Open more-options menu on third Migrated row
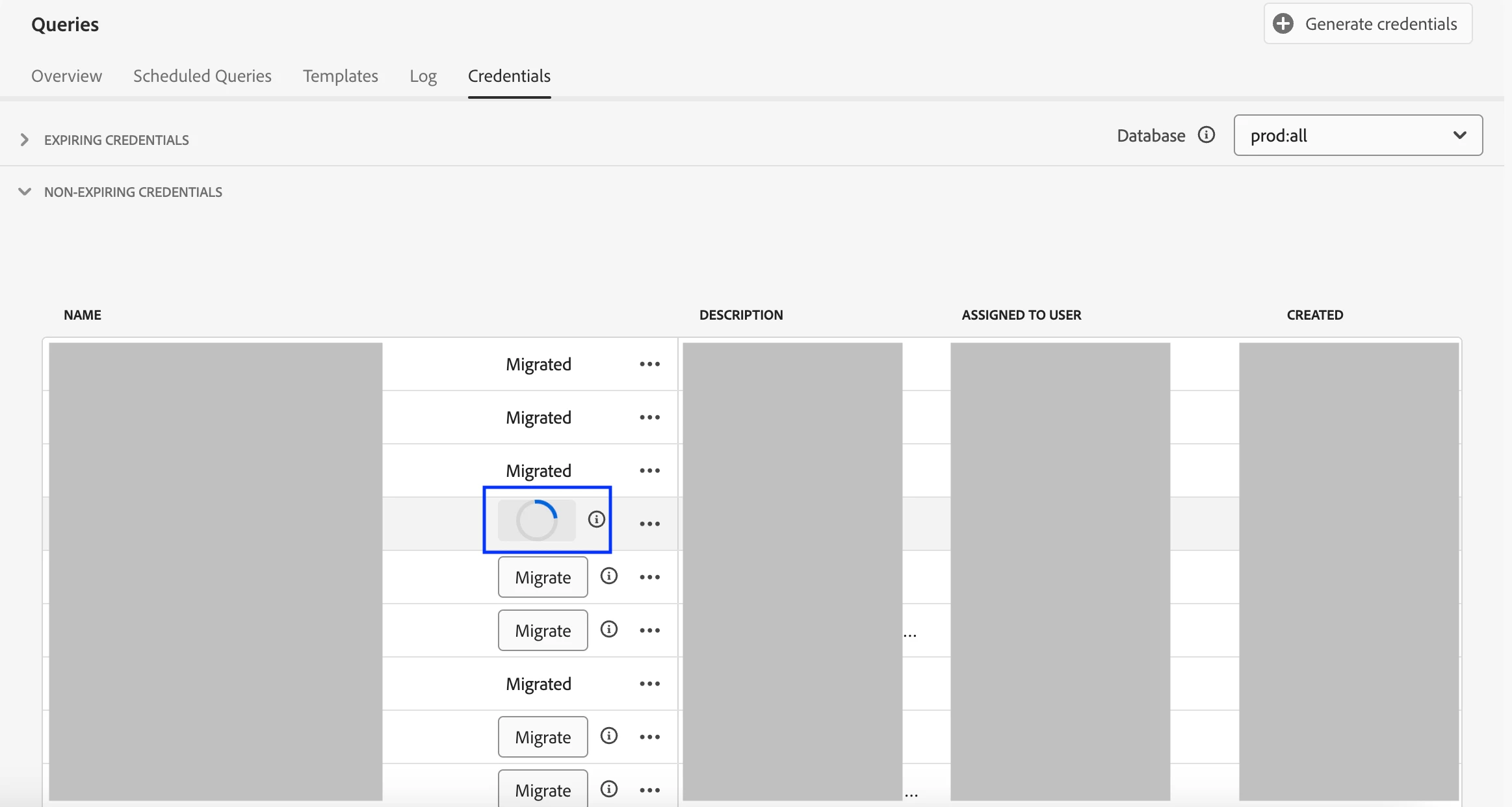 coord(649,470)
